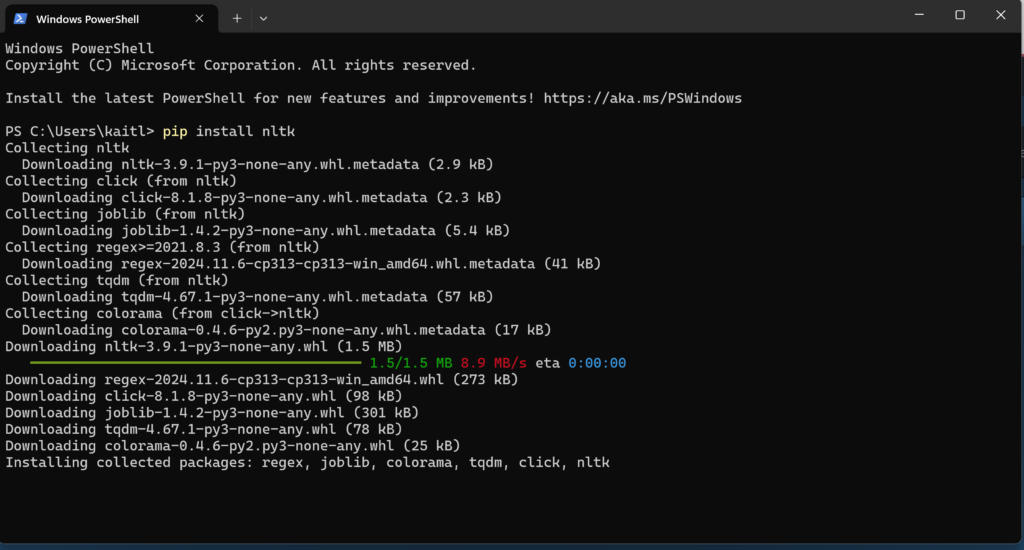Click the 'Downloading colorama-0.4.6' wheel line (25 kB)
Image resolution: width=1024 pixels, height=550 pixels.
tap(232, 446)
